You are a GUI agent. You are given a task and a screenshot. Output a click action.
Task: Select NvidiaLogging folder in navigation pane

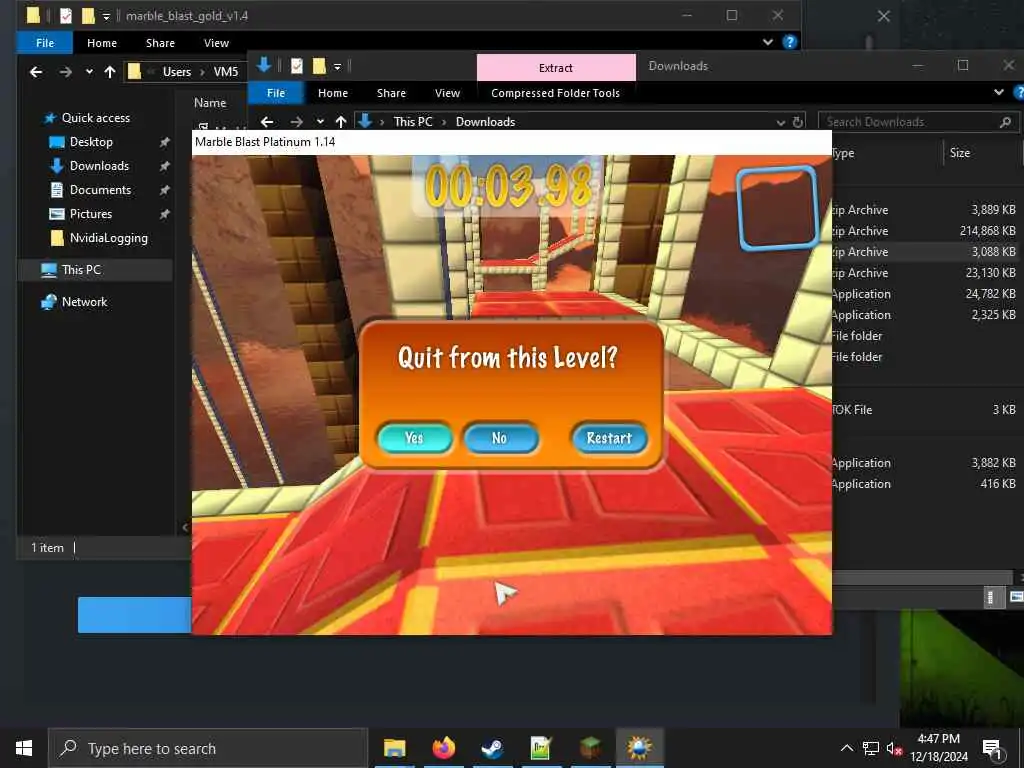tap(108, 238)
